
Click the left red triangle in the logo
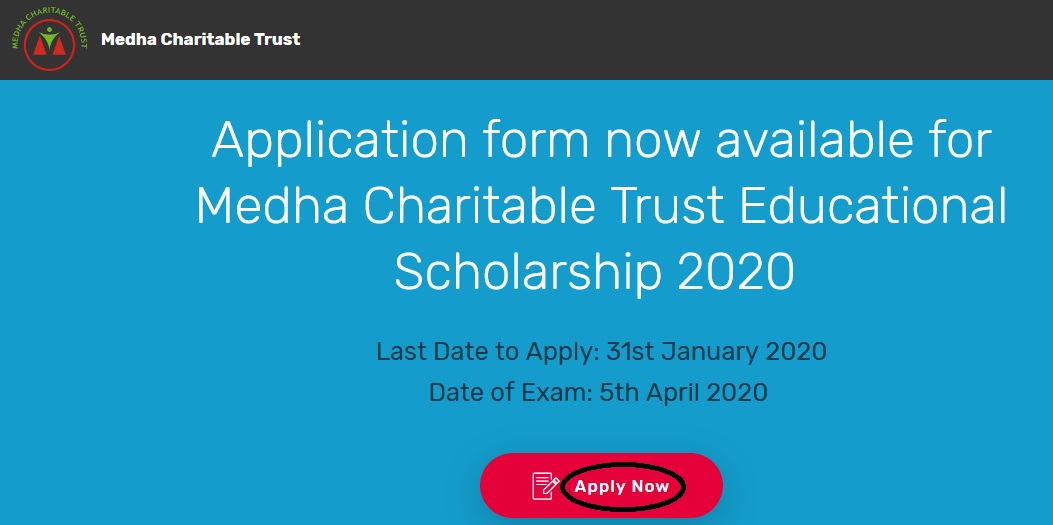click(x=40, y=46)
